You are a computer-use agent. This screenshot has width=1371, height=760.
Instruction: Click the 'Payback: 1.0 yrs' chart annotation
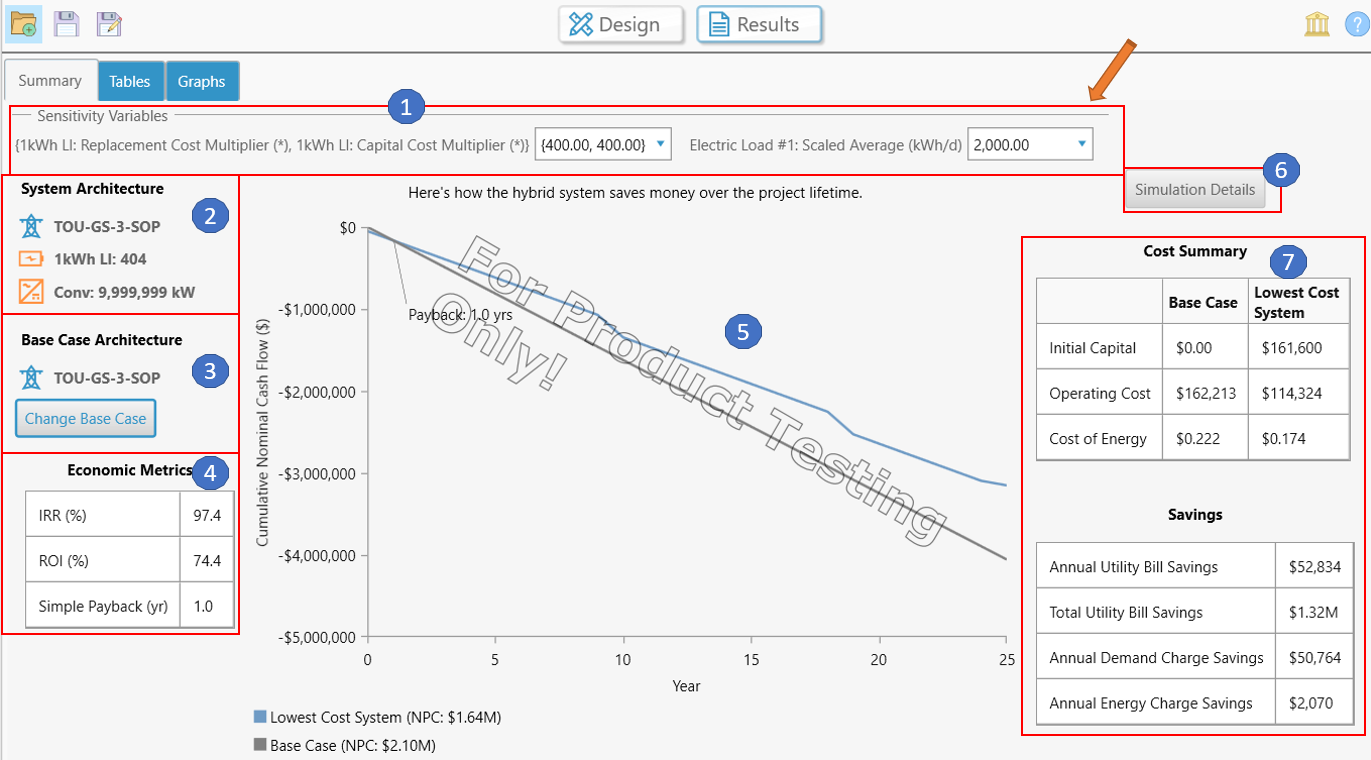point(459,314)
